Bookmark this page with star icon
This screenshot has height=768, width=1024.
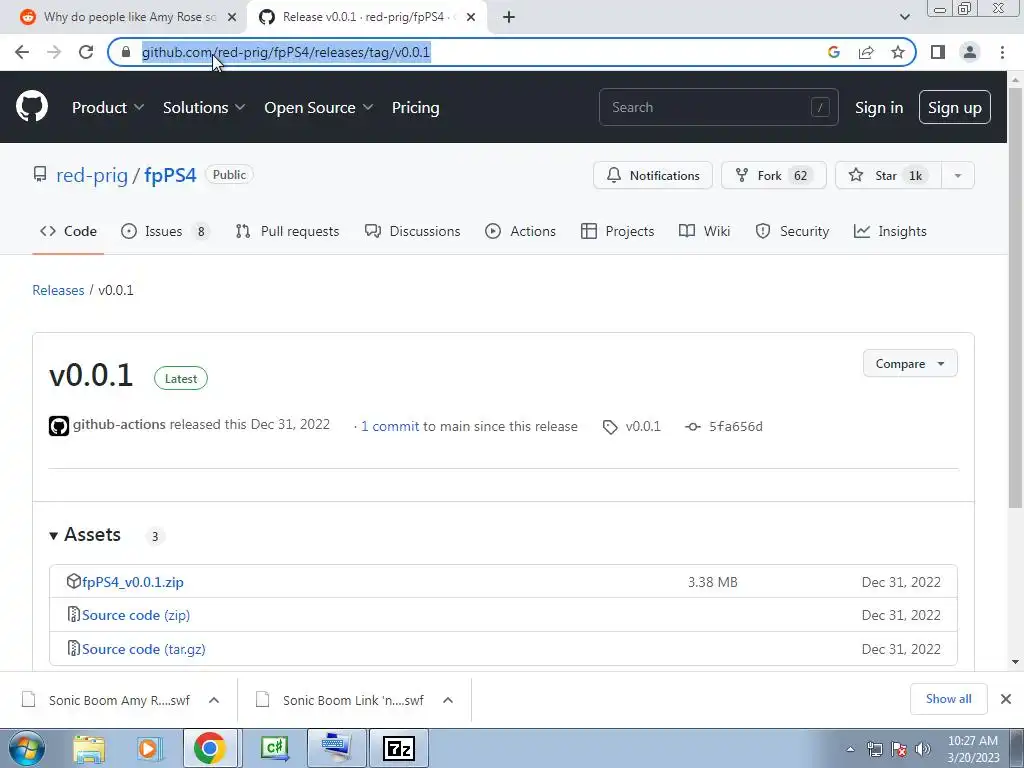pos(898,52)
